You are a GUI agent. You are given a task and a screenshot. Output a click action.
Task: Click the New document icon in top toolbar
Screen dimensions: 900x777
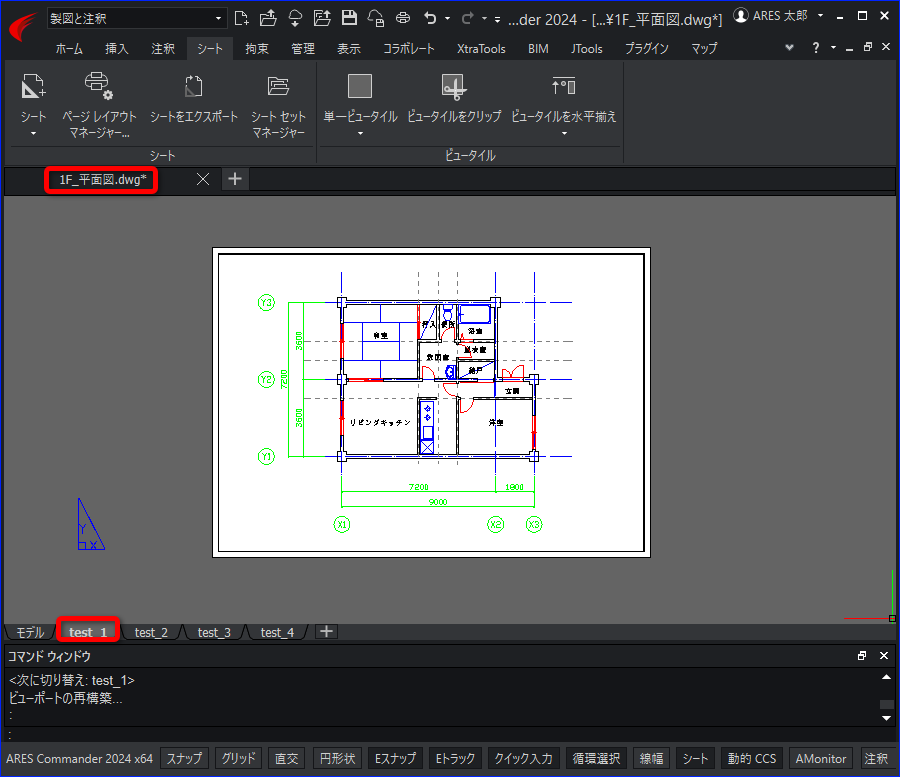tap(241, 18)
